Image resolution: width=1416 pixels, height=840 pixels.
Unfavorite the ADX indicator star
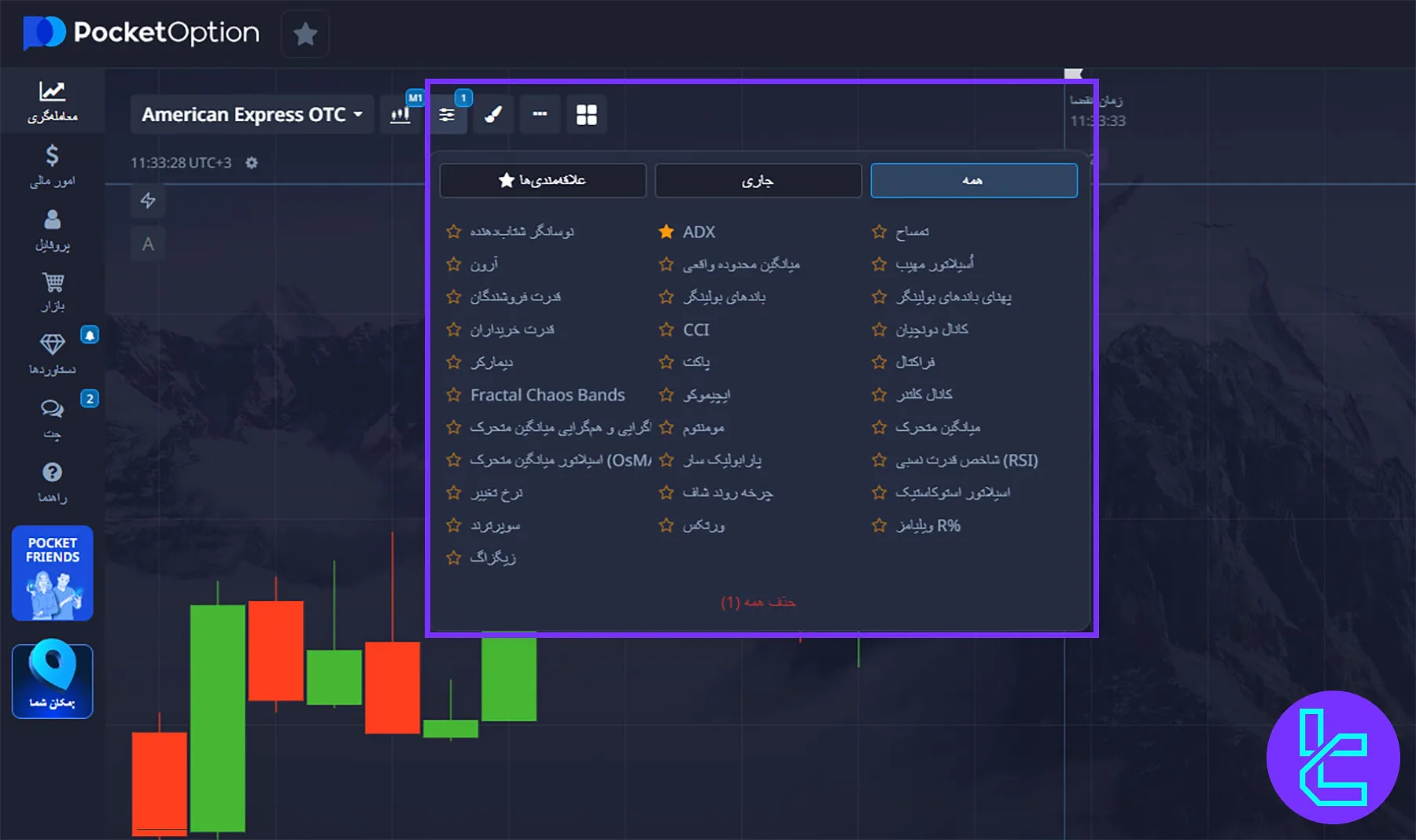666,232
